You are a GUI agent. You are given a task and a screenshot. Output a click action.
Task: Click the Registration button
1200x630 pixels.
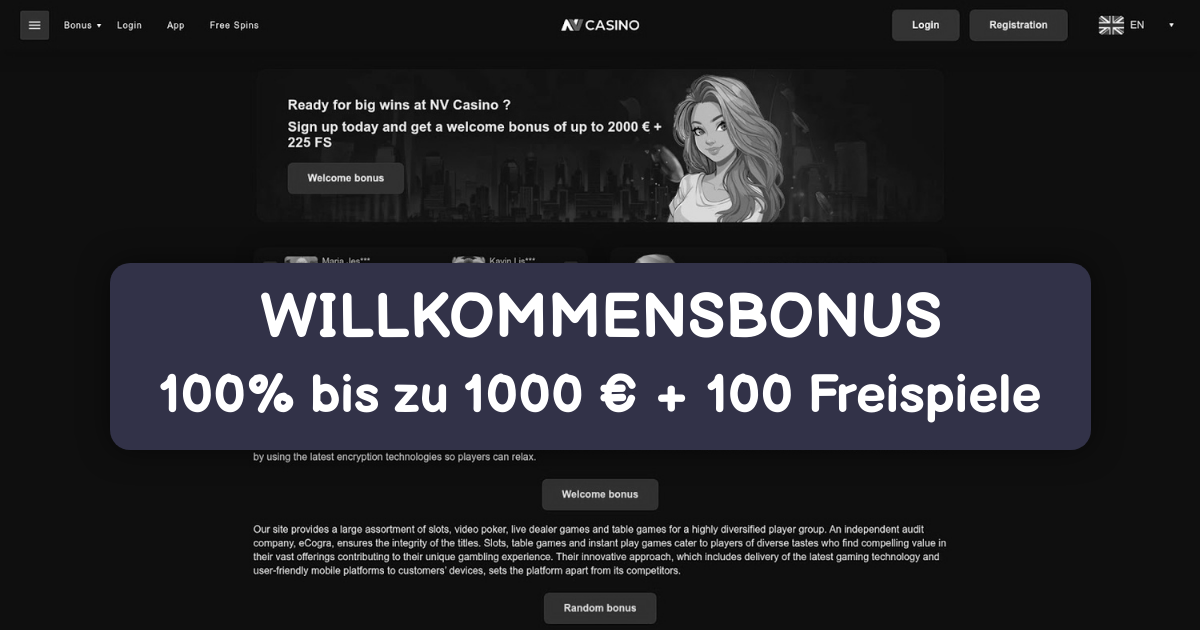pyautogui.click(x=1018, y=25)
